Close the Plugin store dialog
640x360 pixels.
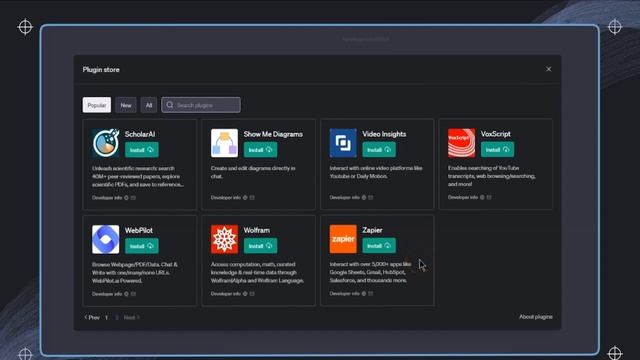point(549,69)
